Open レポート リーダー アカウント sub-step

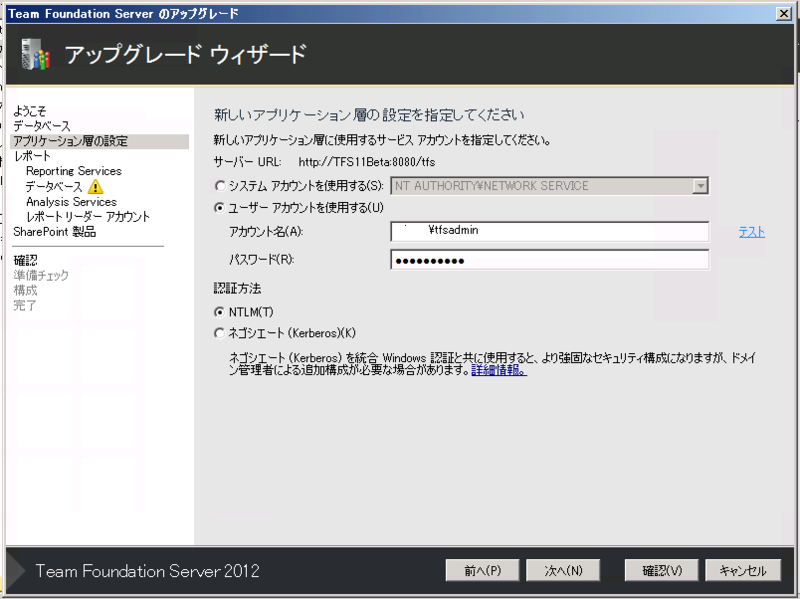click(88, 216)
